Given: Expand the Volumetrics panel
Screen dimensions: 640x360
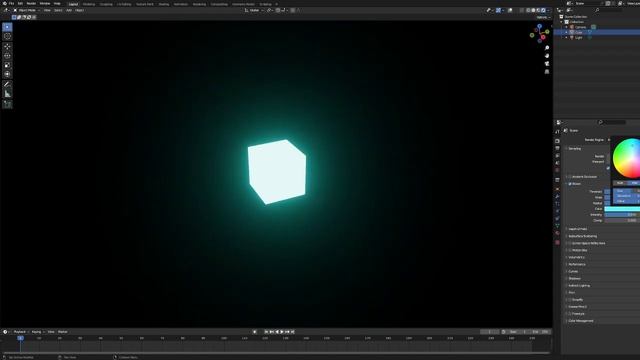Looking at the screenshot, I should [x=576, y=258].
